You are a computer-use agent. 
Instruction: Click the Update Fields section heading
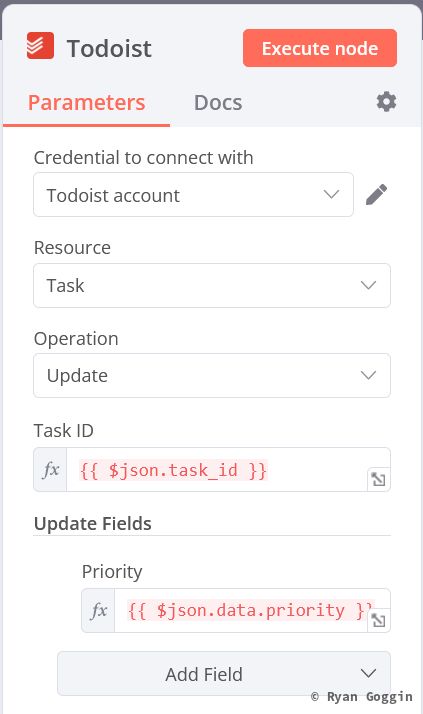[93, 524]
